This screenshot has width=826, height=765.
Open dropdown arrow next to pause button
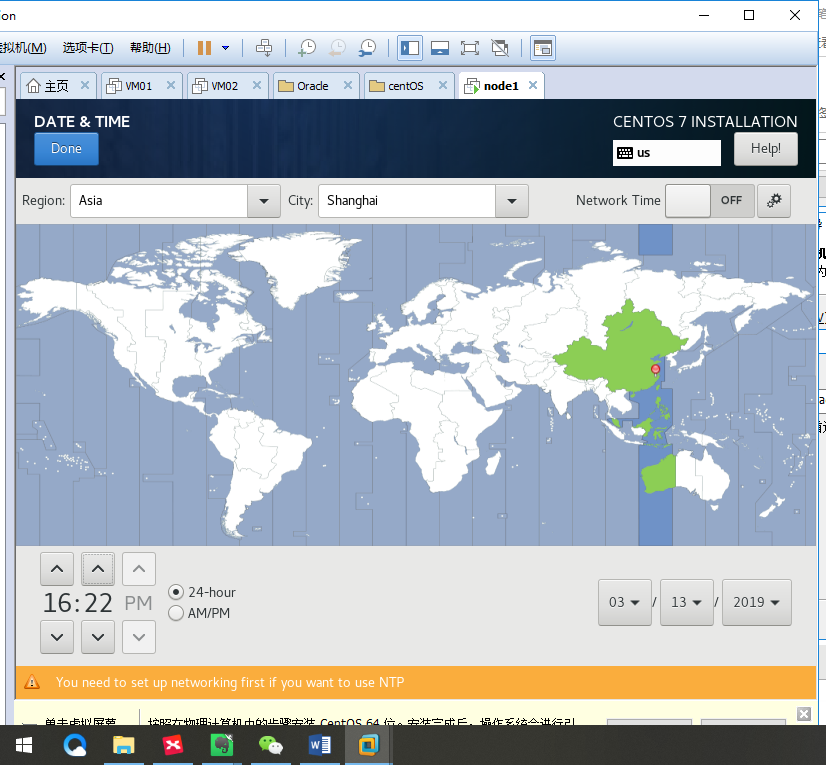point(225,48)
